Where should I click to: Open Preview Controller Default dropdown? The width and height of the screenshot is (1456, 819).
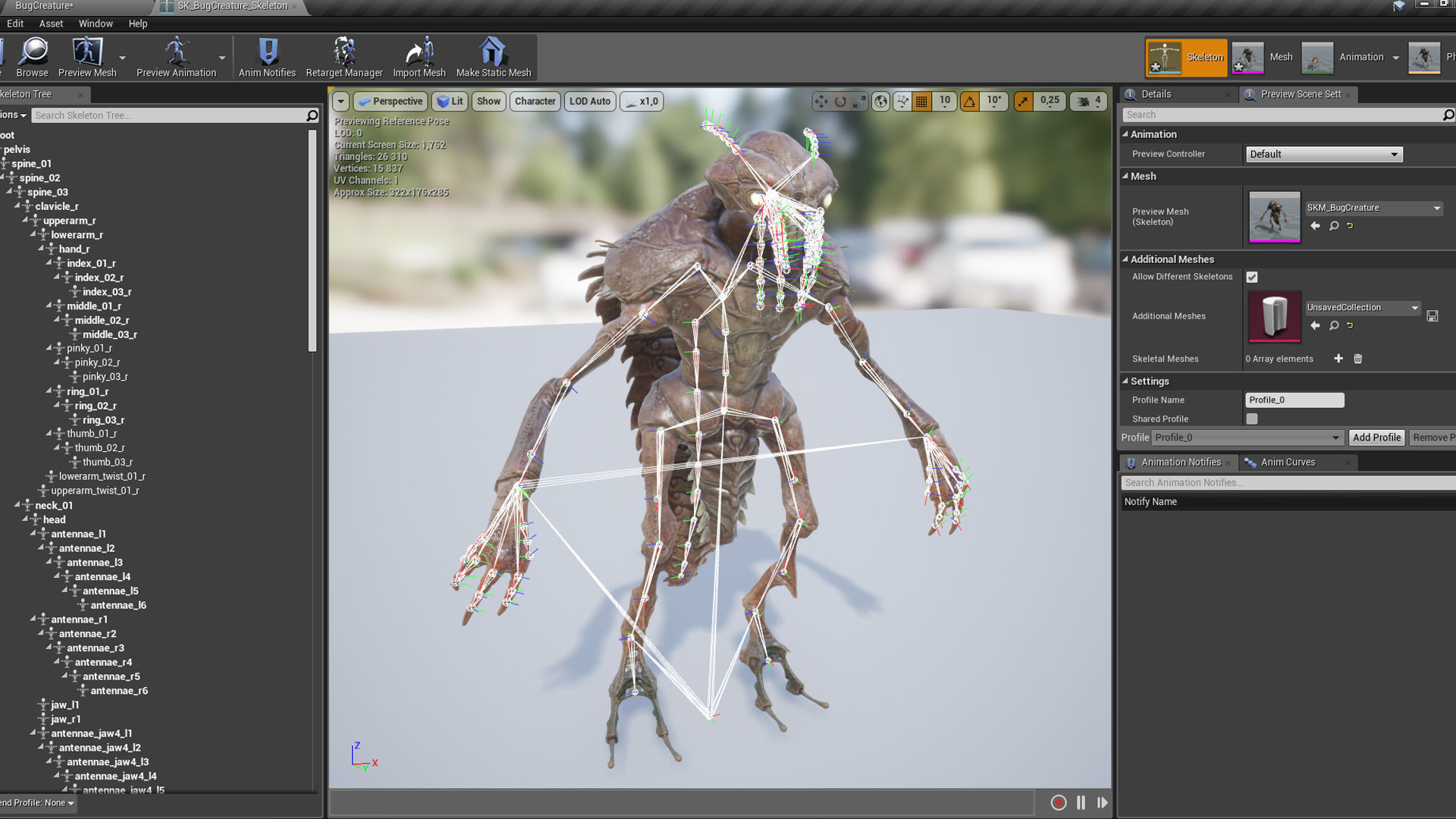click(x=1324, y=154)
